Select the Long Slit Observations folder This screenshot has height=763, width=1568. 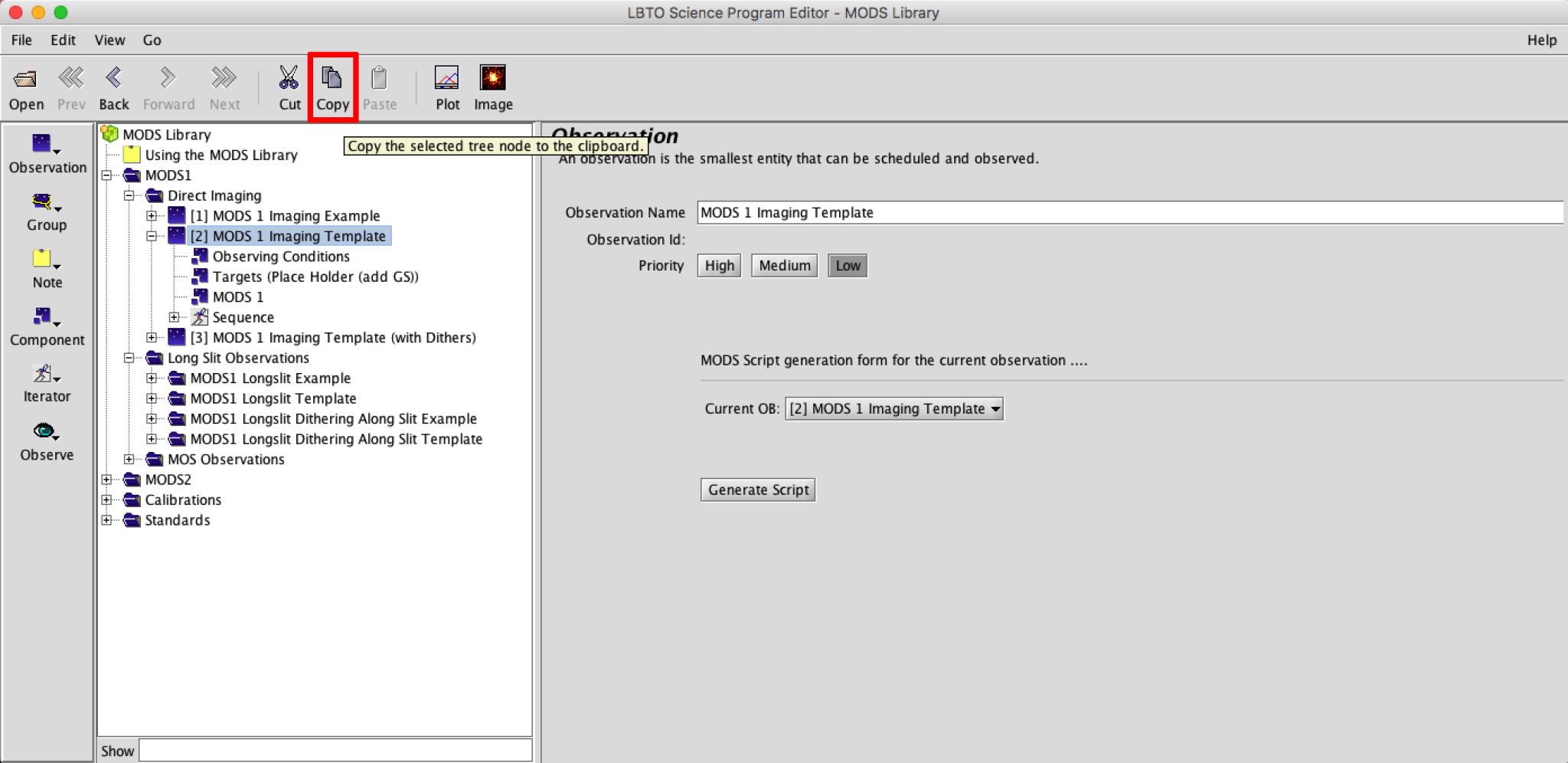coord(238,358)
